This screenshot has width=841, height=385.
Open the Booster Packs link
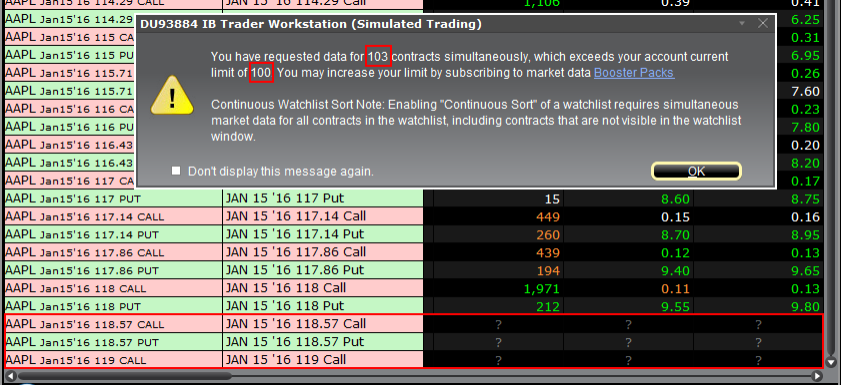(x=634, y=72)
